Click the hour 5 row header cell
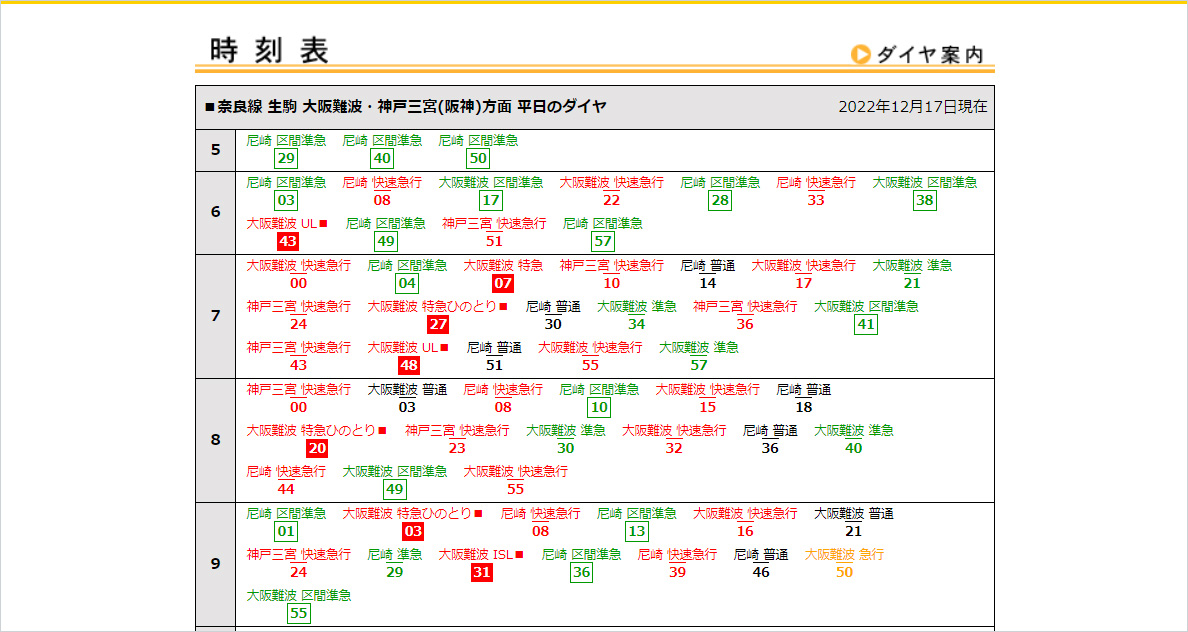The image size is (1188, 632). point(215,150)
